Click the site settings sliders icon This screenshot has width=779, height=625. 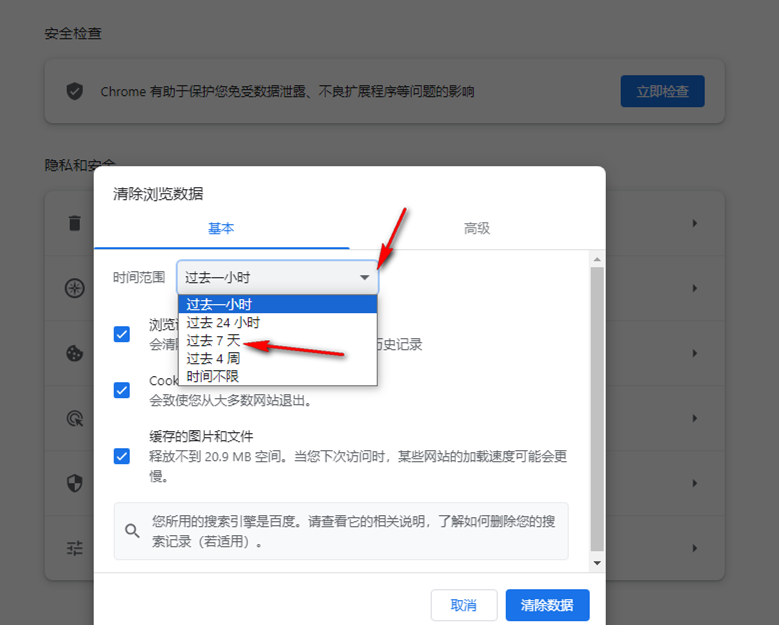(75, 548)
